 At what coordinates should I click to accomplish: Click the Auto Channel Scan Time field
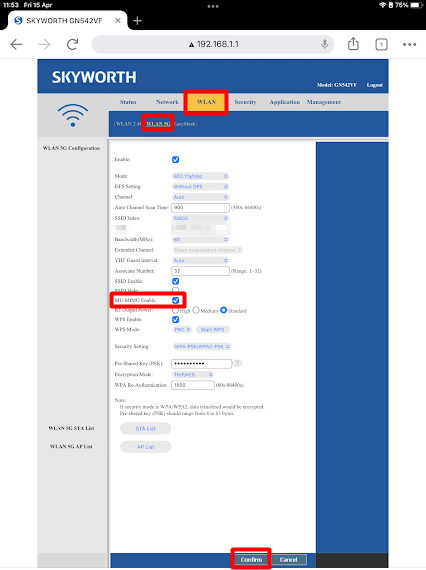tap(200, 208)
